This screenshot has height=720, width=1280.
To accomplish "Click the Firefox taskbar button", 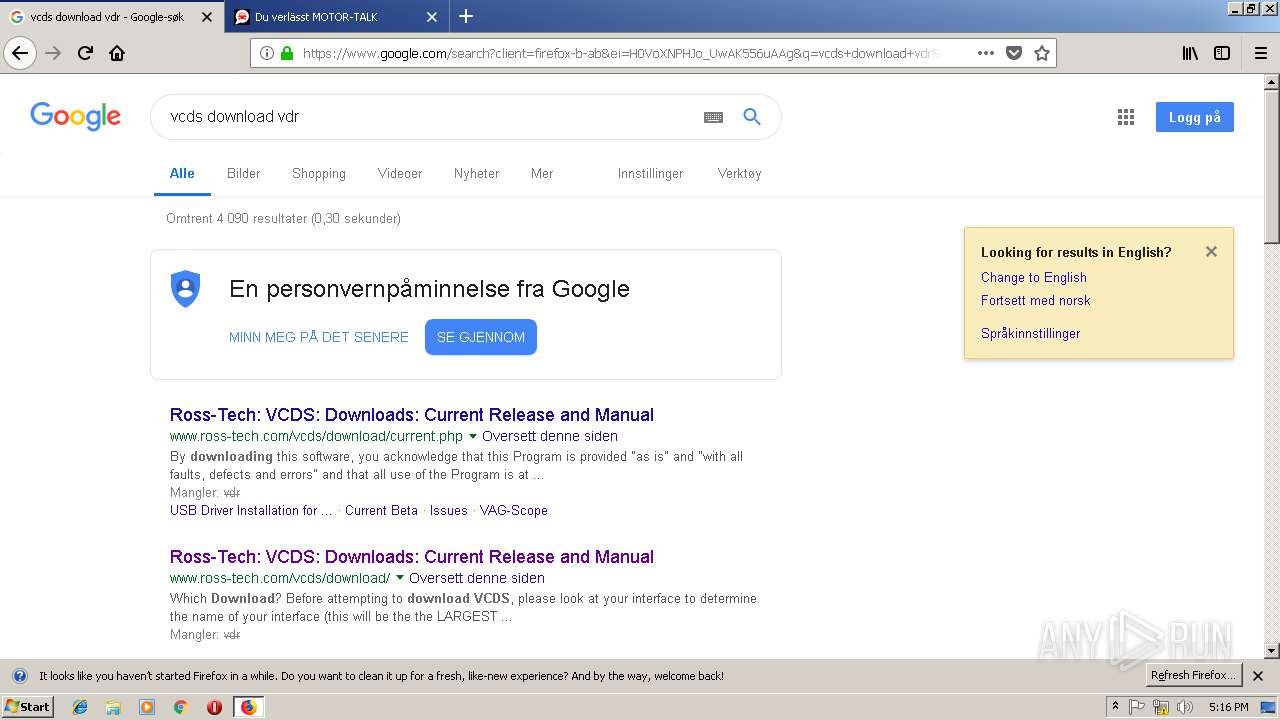I will (x=249, y=707).
